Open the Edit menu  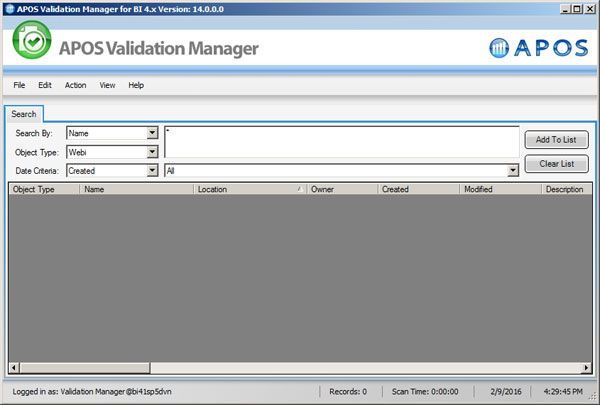(45, 85)
